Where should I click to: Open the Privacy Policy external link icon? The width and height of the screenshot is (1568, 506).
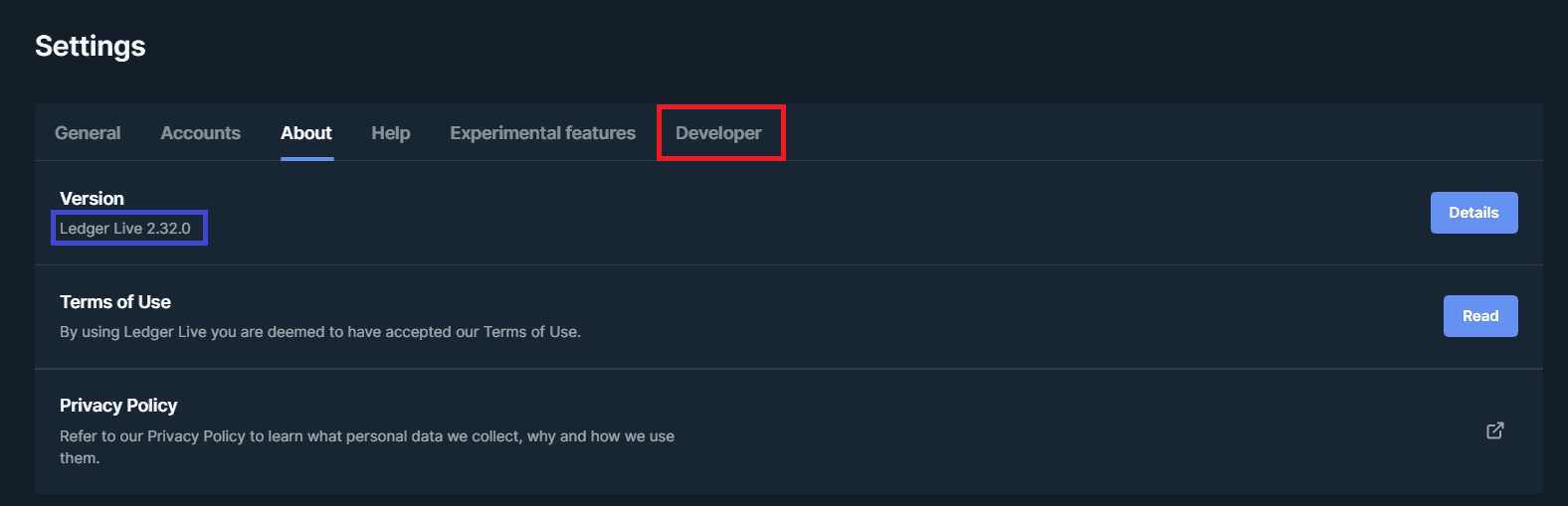1494,430
